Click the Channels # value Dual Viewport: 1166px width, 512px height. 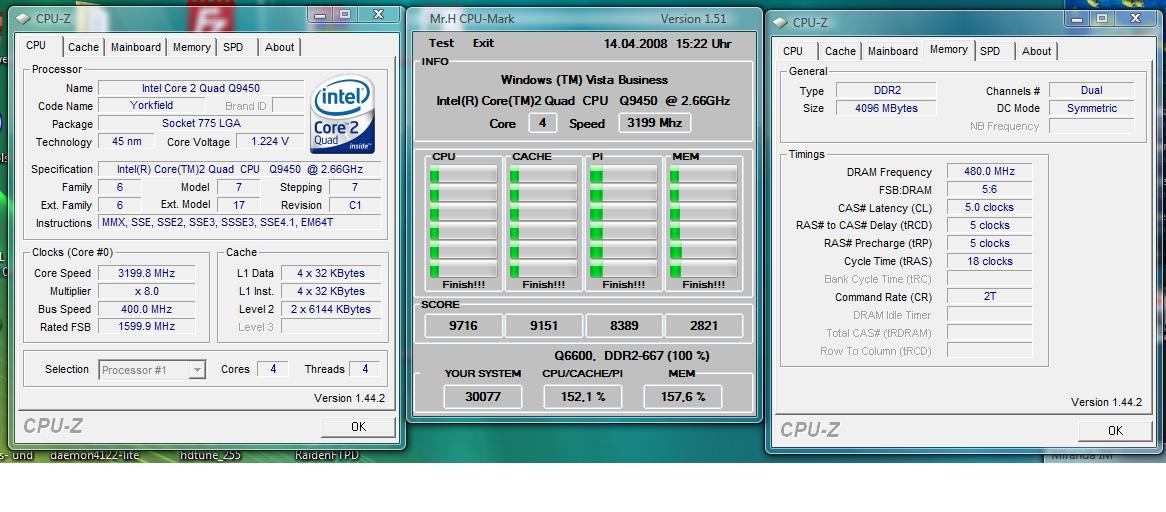point(1092,91)
